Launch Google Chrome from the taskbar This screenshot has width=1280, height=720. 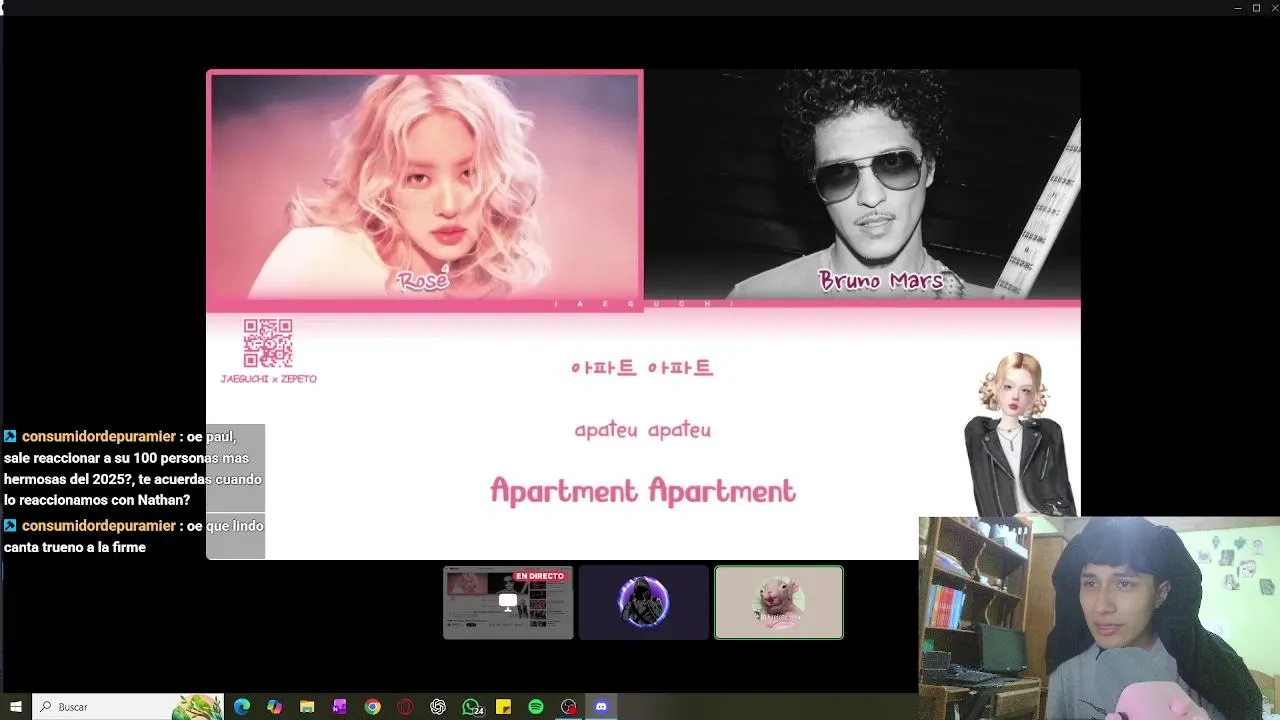372,707
